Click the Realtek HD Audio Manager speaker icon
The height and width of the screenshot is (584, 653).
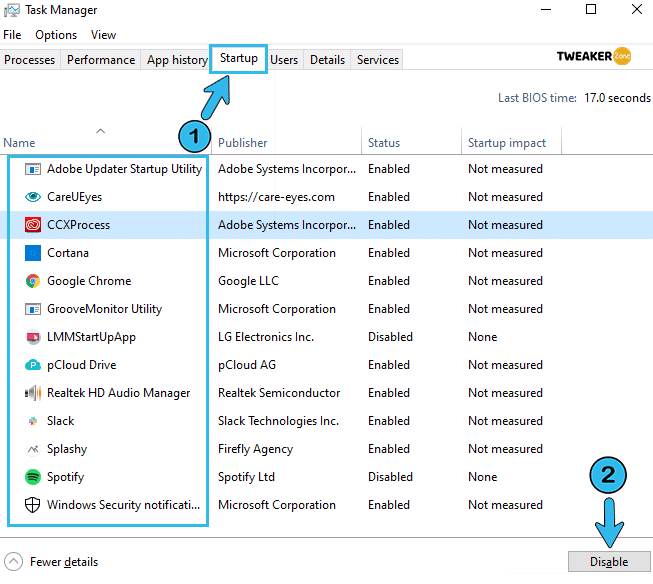pos(32,393)
